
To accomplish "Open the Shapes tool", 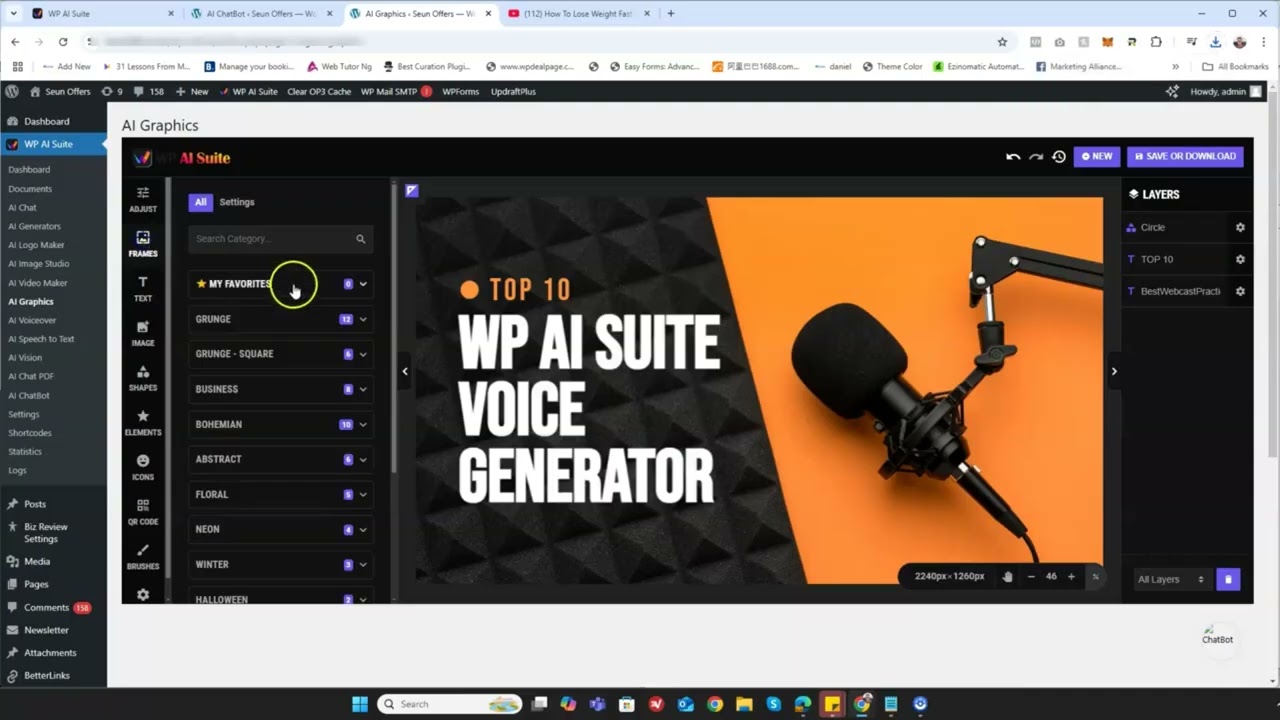I will 143,378.
